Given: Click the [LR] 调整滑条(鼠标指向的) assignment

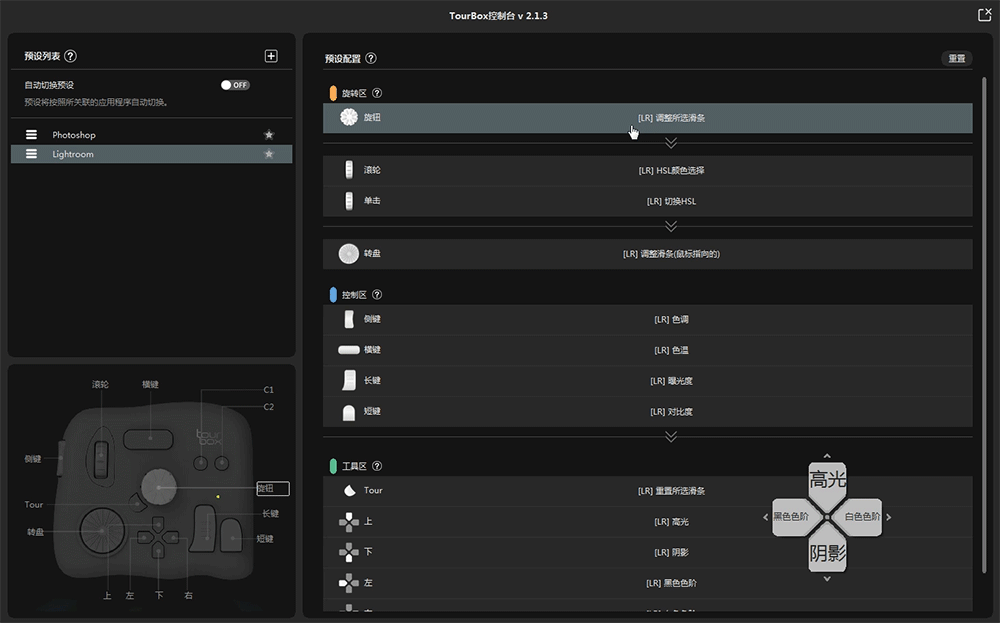Looking at the screenshot, I should [671, 254].
